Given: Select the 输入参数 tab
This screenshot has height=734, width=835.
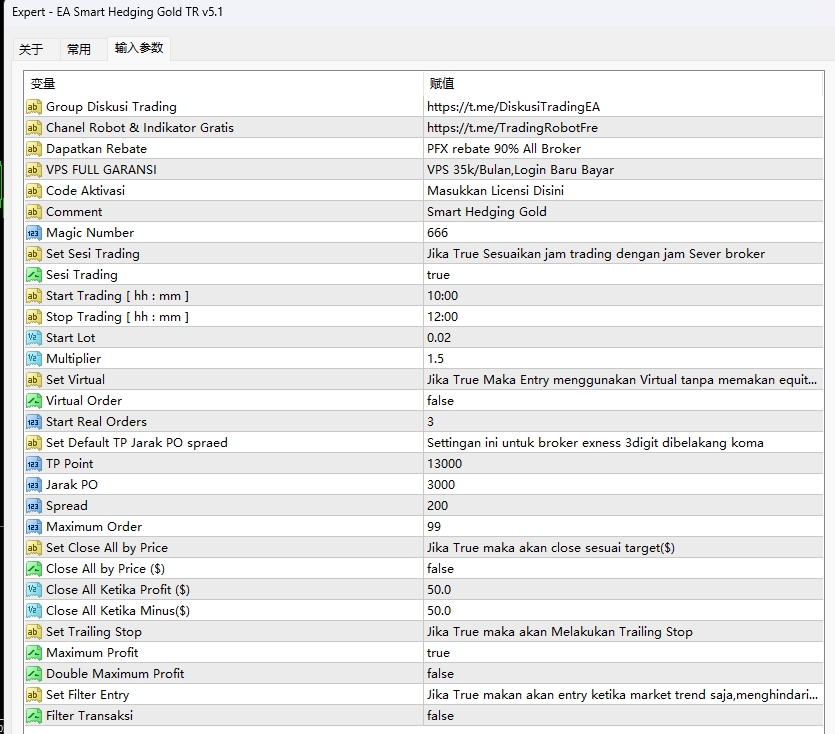Looking at the screenshot, I should pyautogui.click(x=139, y=48).
